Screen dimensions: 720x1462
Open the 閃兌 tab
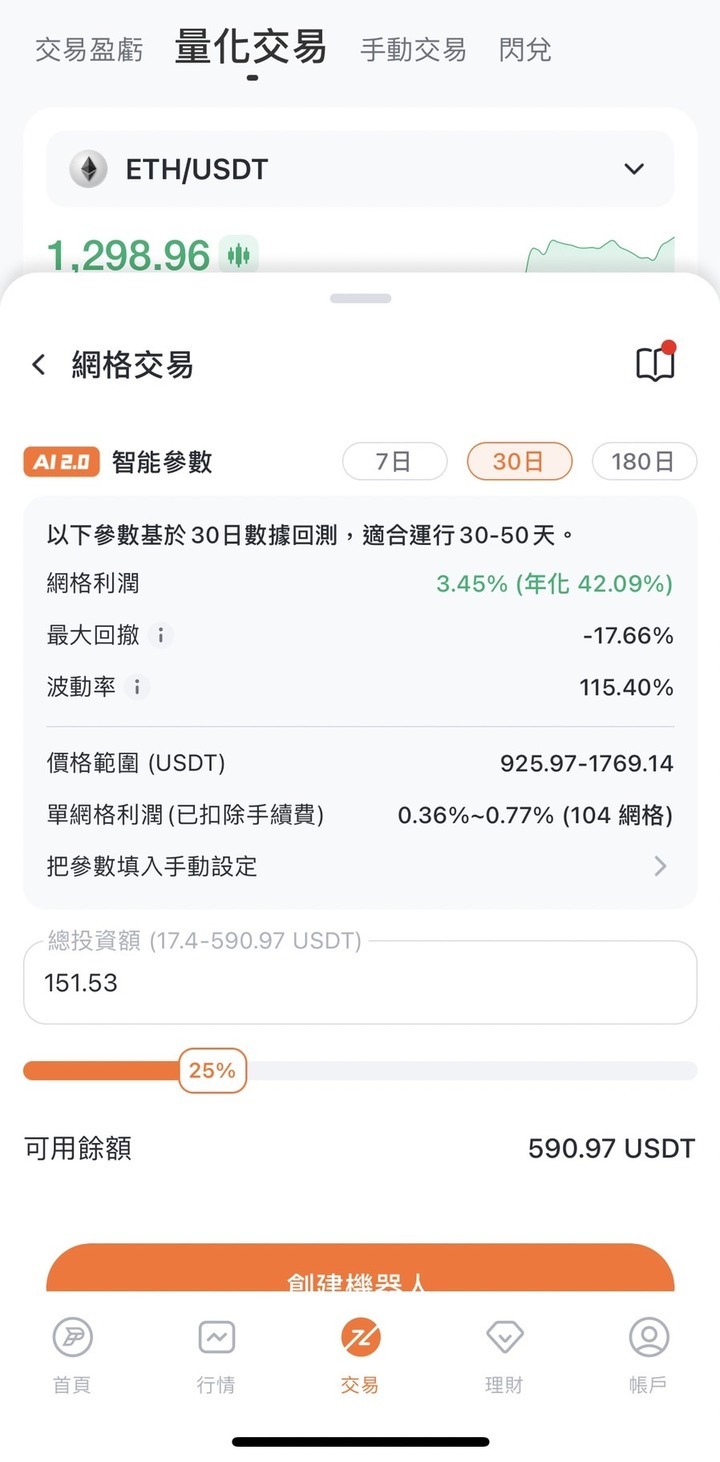[525, 50]
